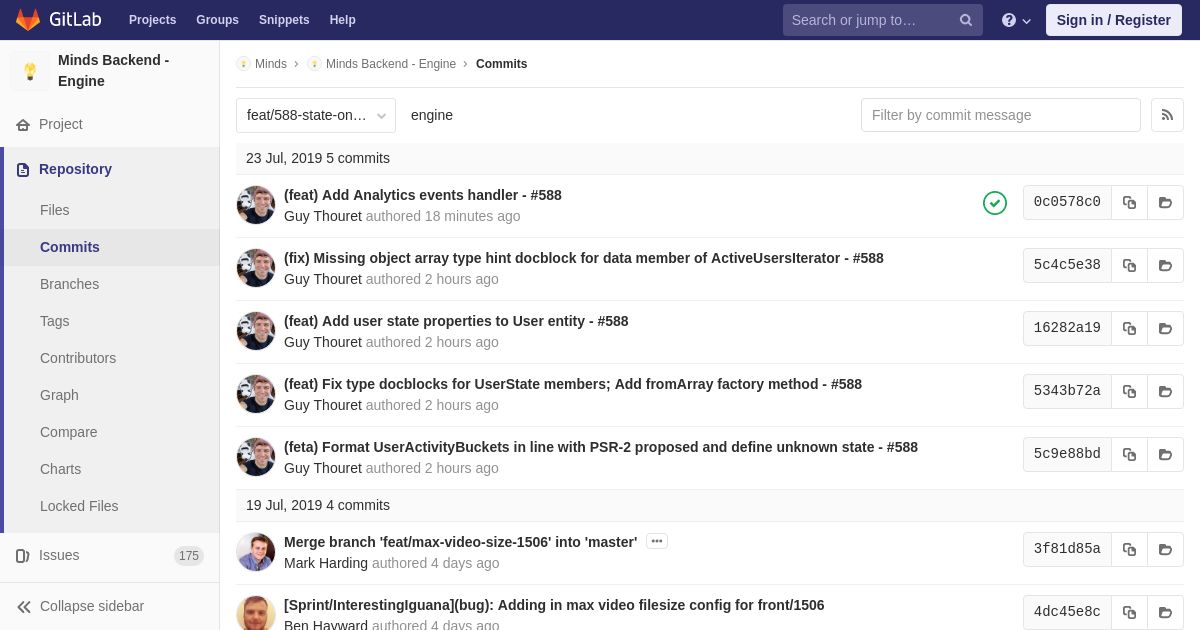Open Help in top navigation
This screenshot has height=630, width=1200.
tap(343, 20)
